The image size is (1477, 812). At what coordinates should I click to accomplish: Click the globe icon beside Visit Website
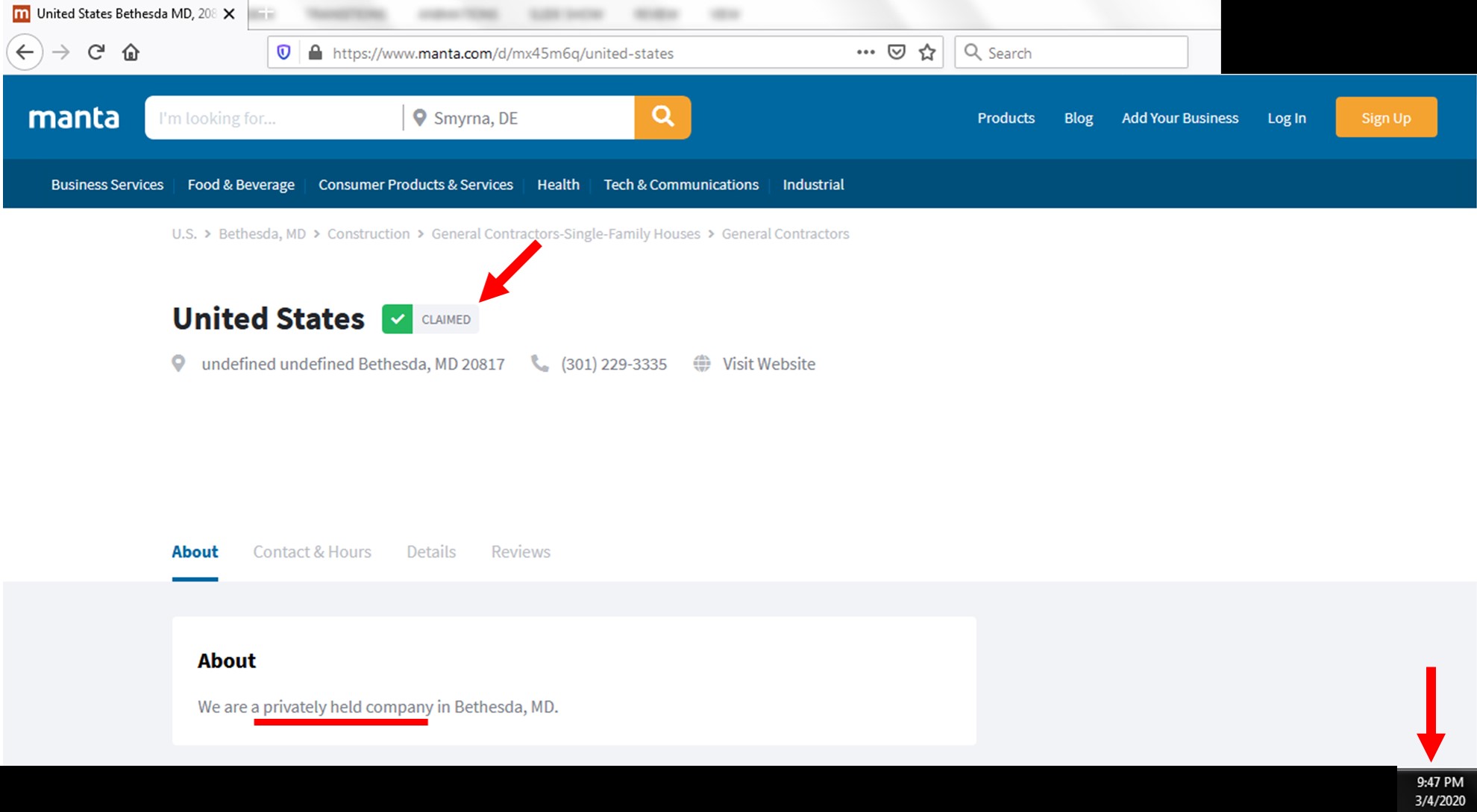point(702,363)
